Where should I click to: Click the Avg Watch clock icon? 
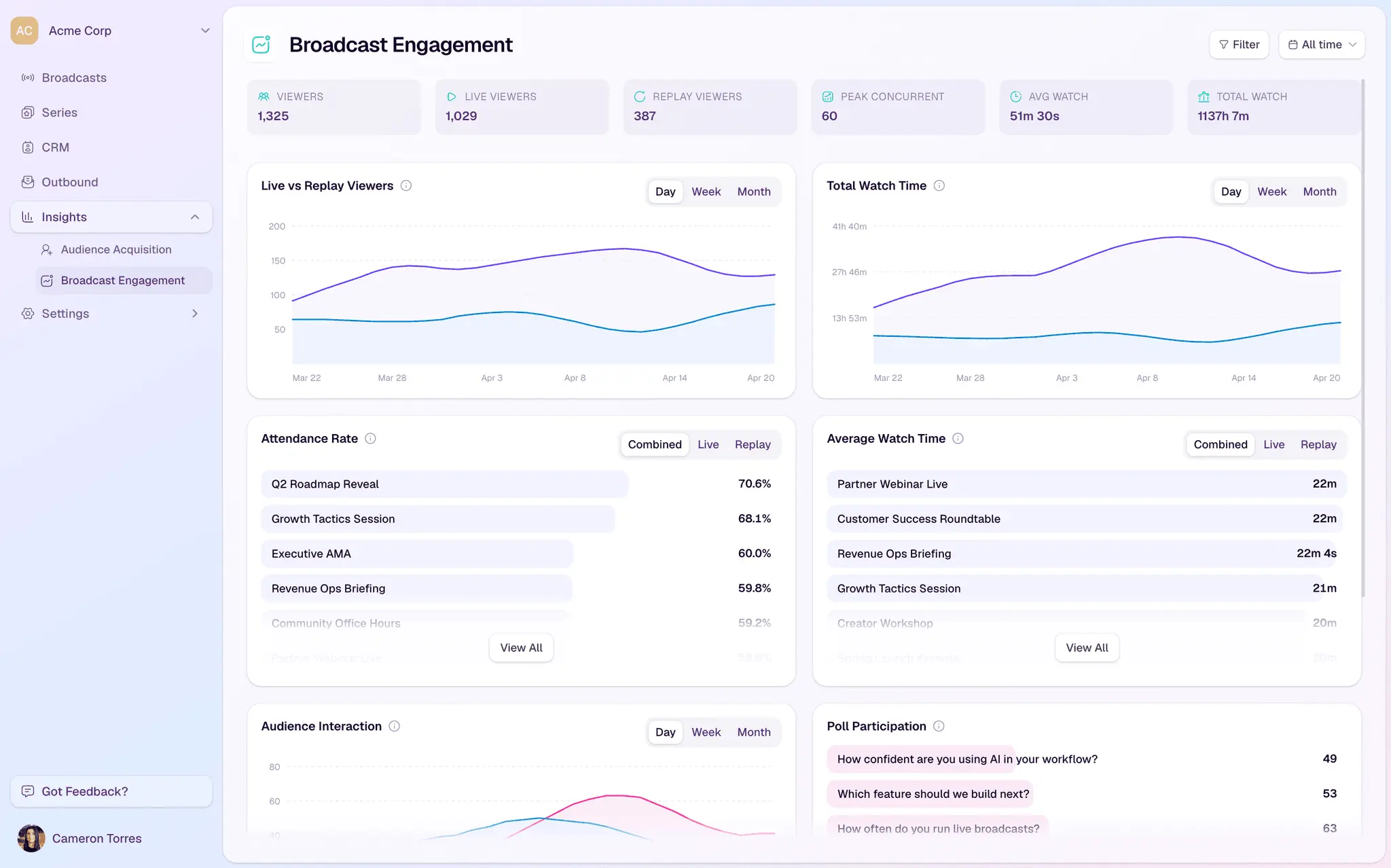click(1016, 96)
